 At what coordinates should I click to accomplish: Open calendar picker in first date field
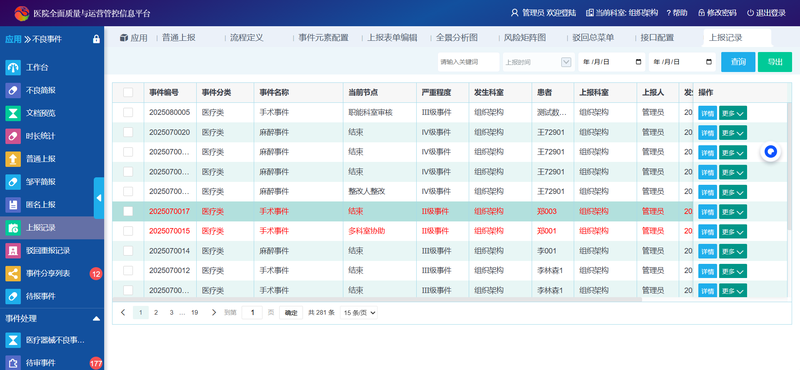click(x=638, y=62)
